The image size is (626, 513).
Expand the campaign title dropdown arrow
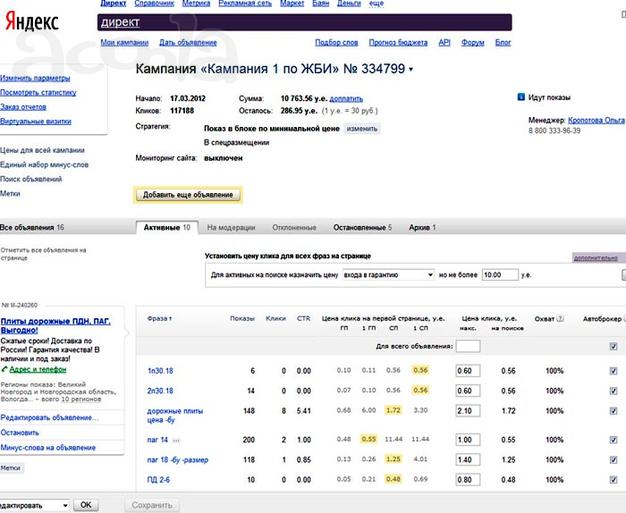click(411, 69)
